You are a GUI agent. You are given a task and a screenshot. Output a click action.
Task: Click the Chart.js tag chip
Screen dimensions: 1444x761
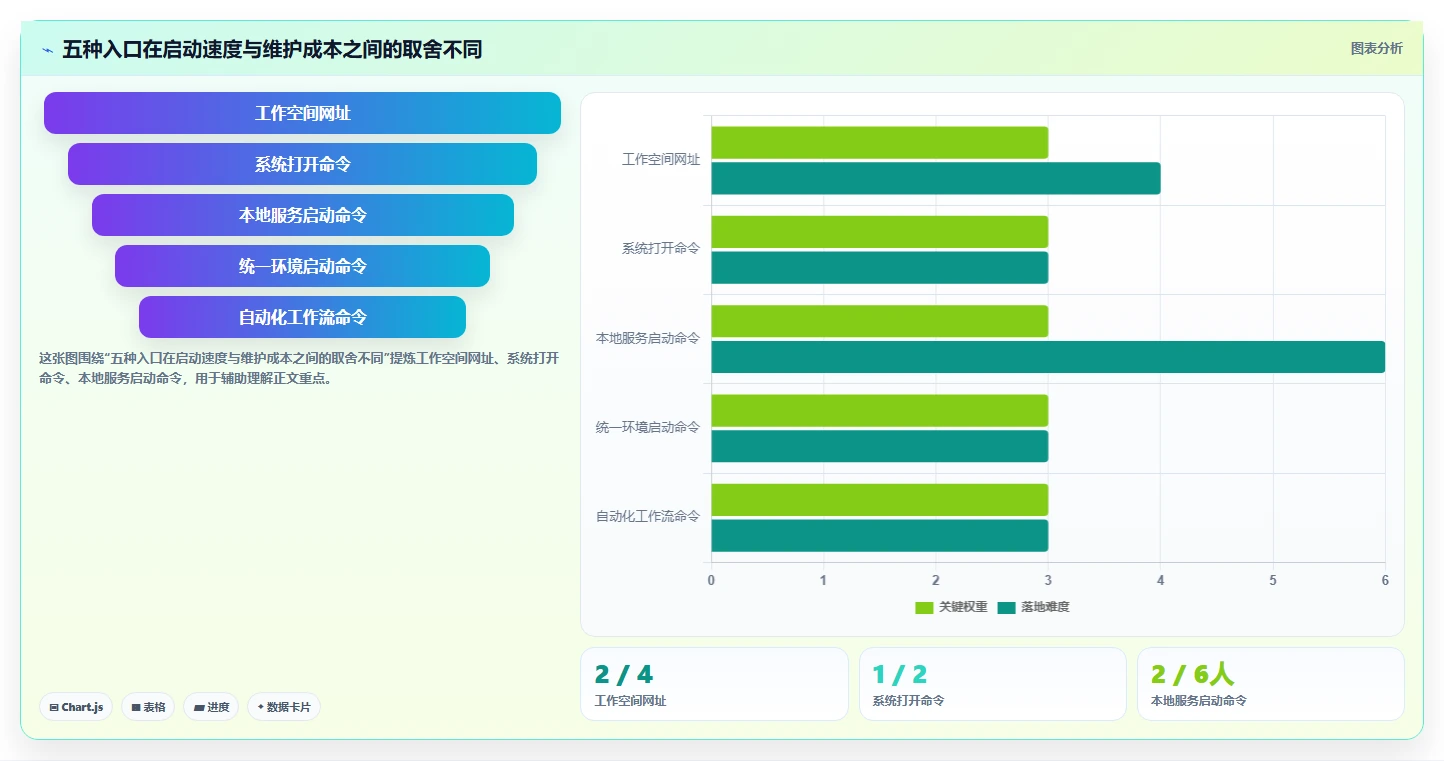76,707
